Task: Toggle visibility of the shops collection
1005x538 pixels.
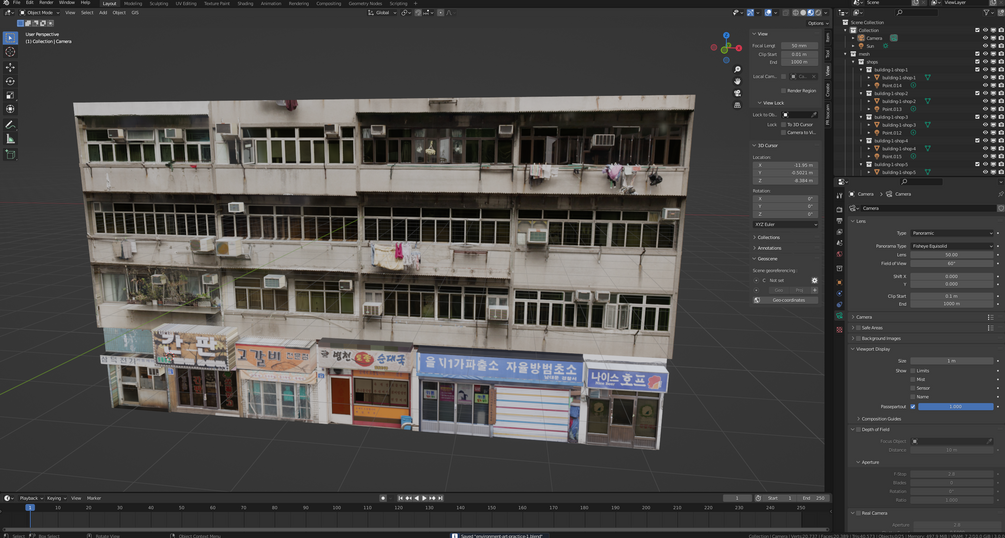Action: click(x=985, y=62)
